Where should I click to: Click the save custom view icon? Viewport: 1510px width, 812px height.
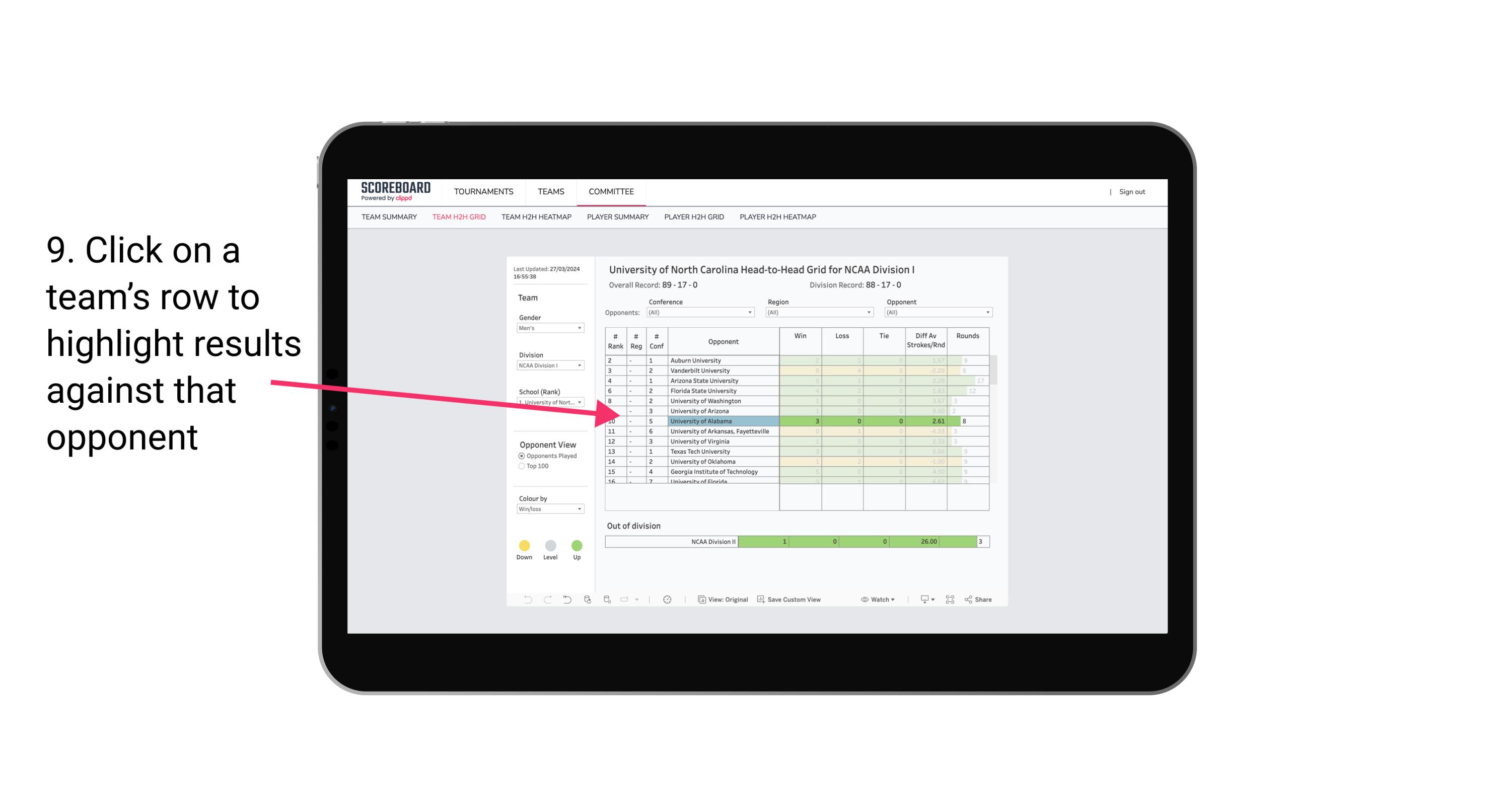pyautogui.click(x=760, y=600)
